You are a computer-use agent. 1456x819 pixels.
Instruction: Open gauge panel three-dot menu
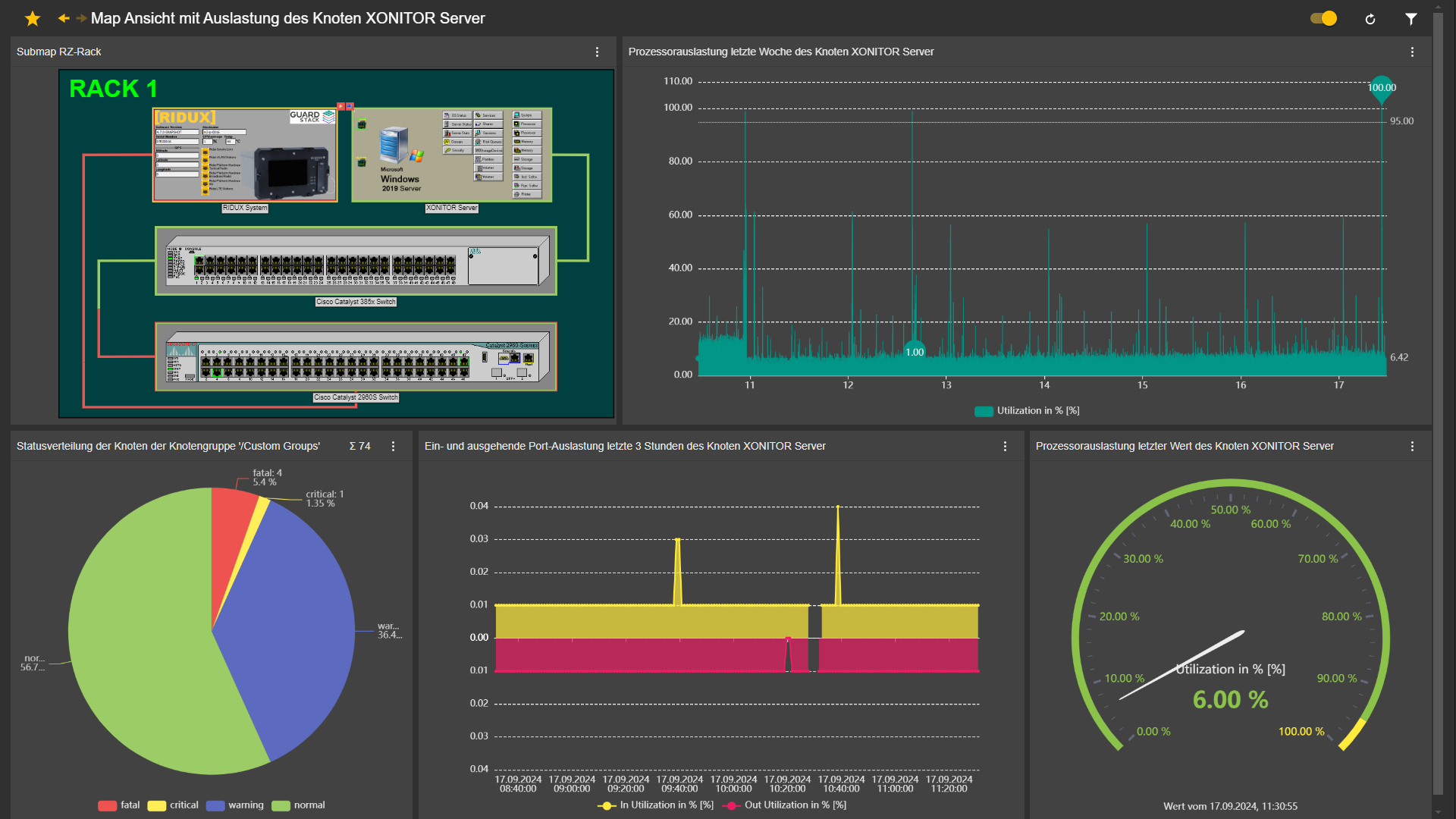click(x=1412, y=446)
